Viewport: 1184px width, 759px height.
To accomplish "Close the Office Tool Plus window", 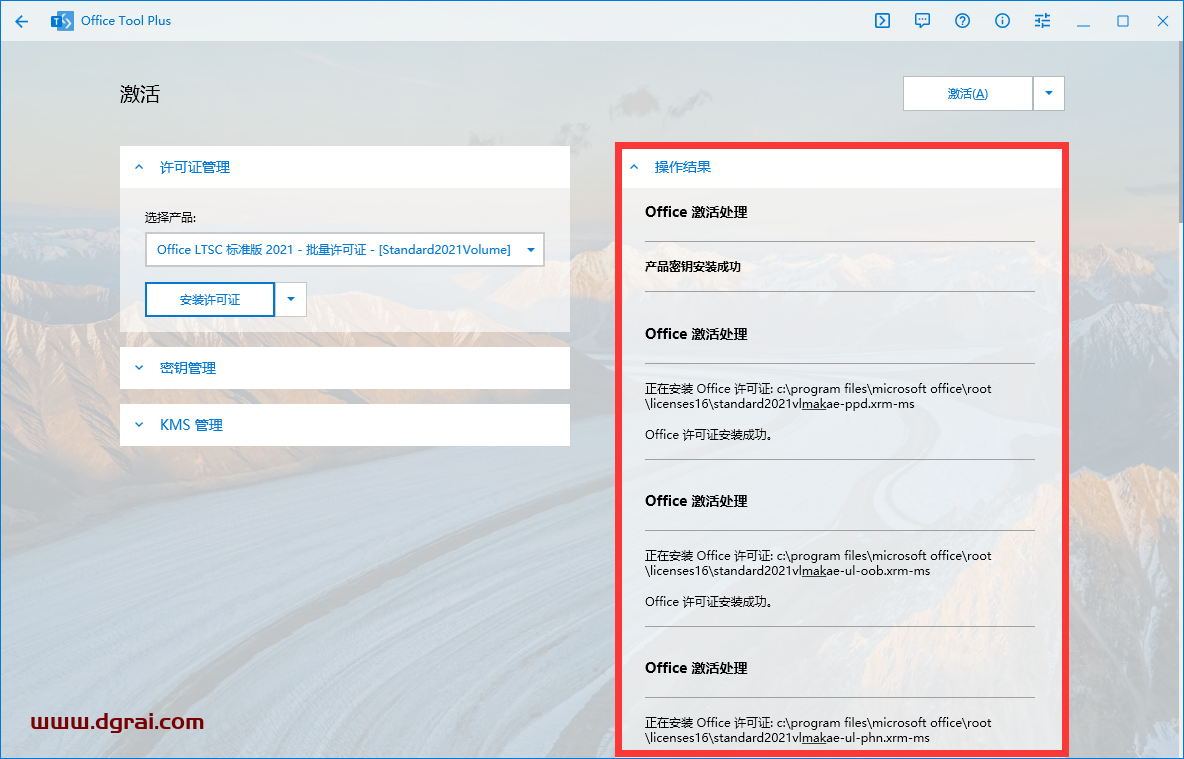I will (1163, 21).
